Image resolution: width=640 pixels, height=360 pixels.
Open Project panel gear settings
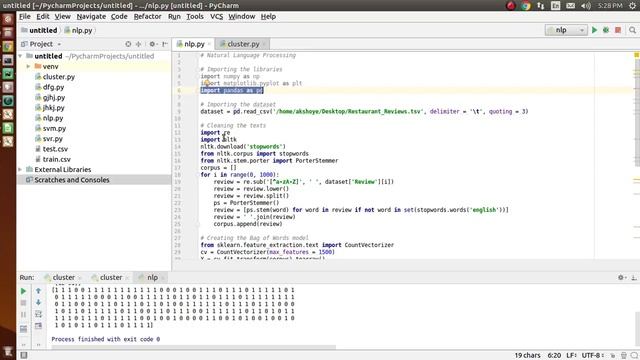152,44
